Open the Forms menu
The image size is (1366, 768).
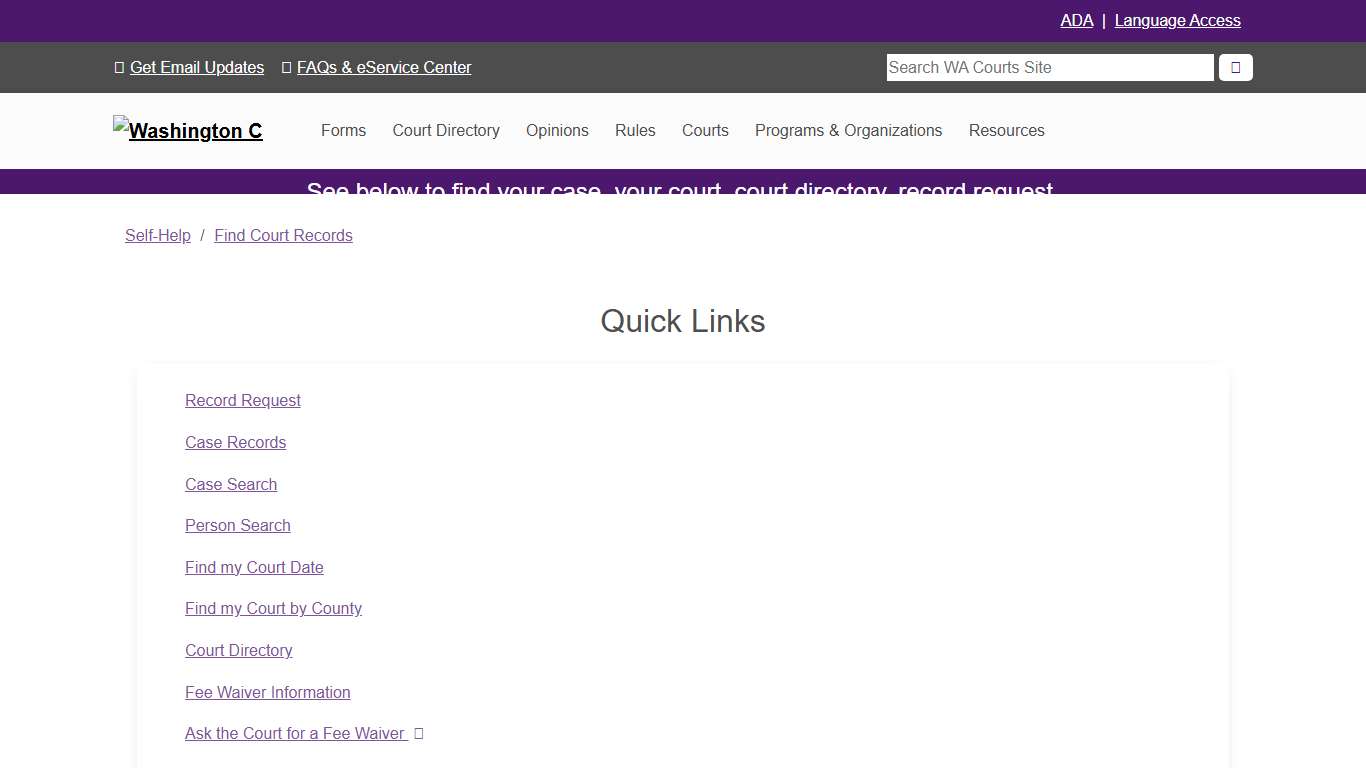[x=343, y=131]
